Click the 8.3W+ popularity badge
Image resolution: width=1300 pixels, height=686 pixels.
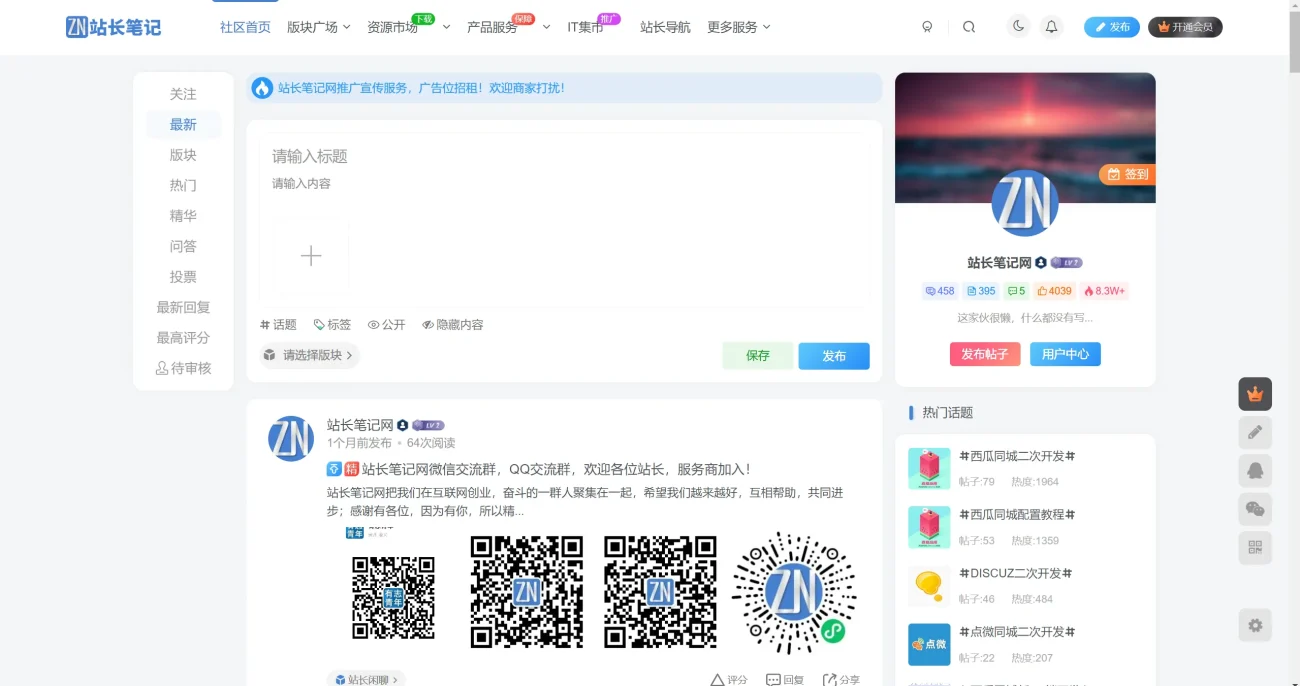coord(1104,291)
